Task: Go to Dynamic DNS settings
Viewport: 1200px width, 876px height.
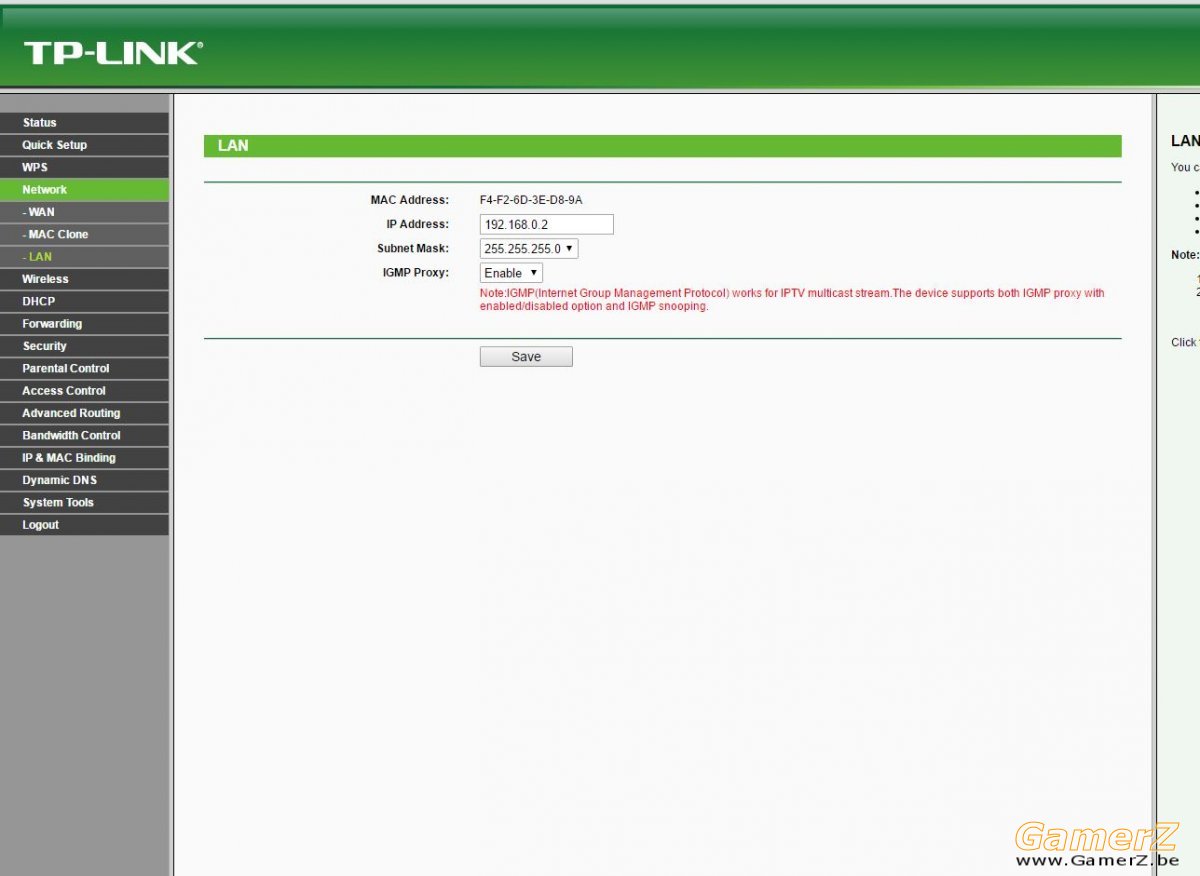Action: (x=84, y=480)
